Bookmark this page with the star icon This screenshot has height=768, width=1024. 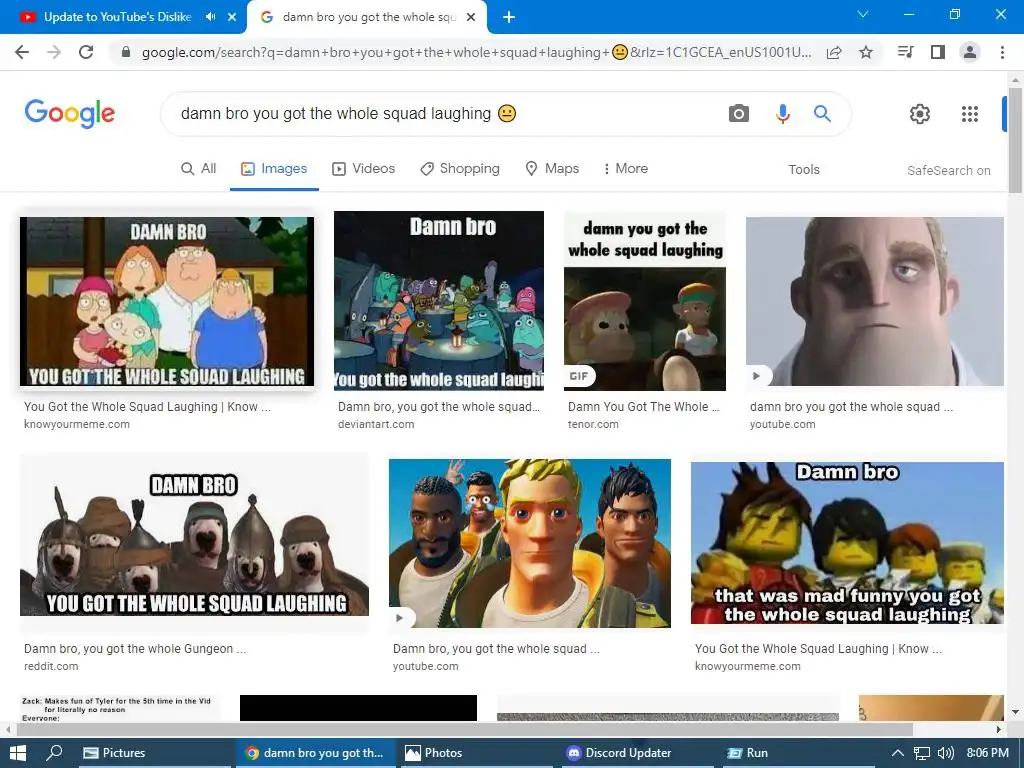[866, 52]
